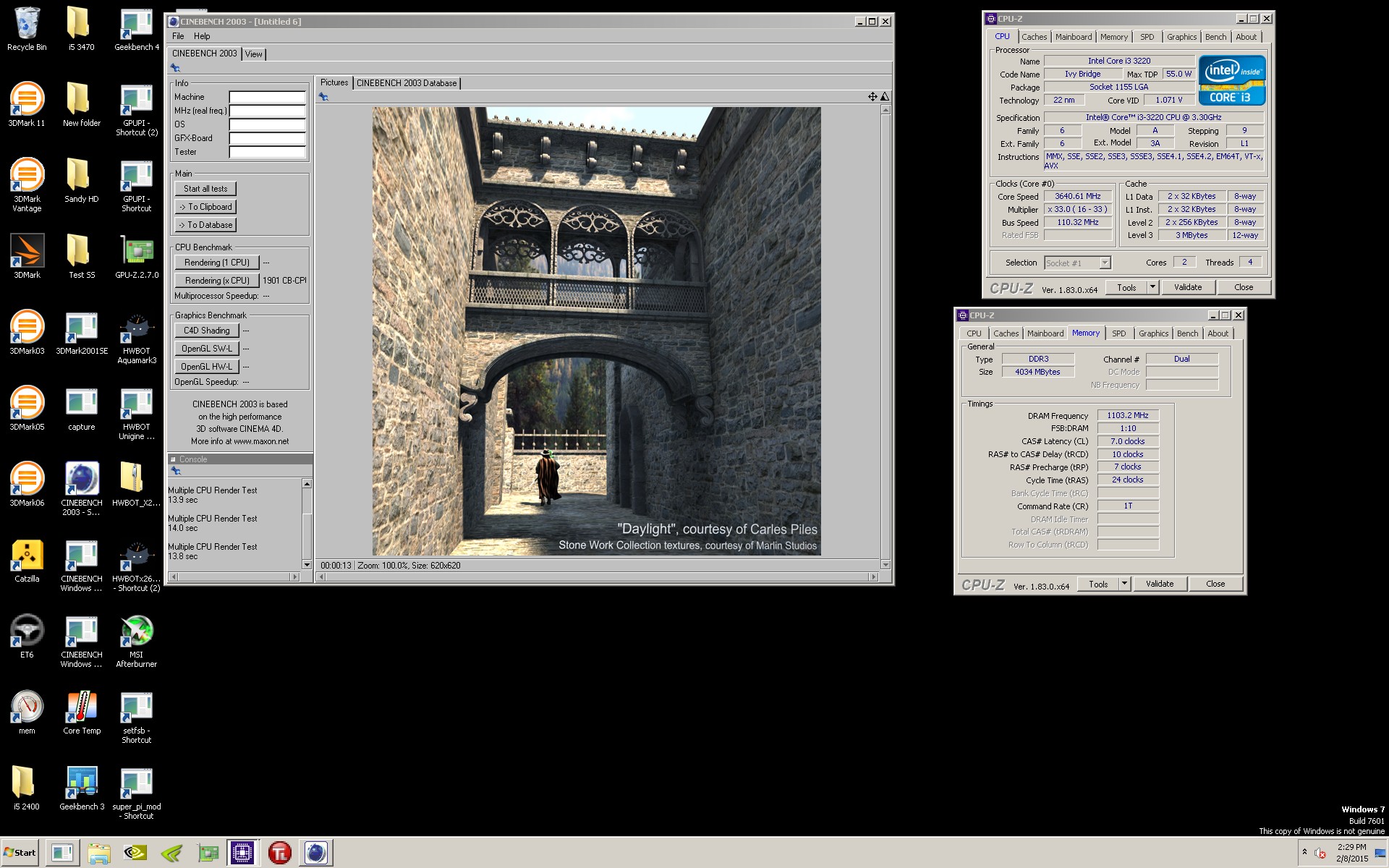Image resolution: width=1389 pixels, height=868 pixels.
Task: Click picture viewer horizontal scrollbar right arrow
Action: pyautogui.click(x=873, y=576)
